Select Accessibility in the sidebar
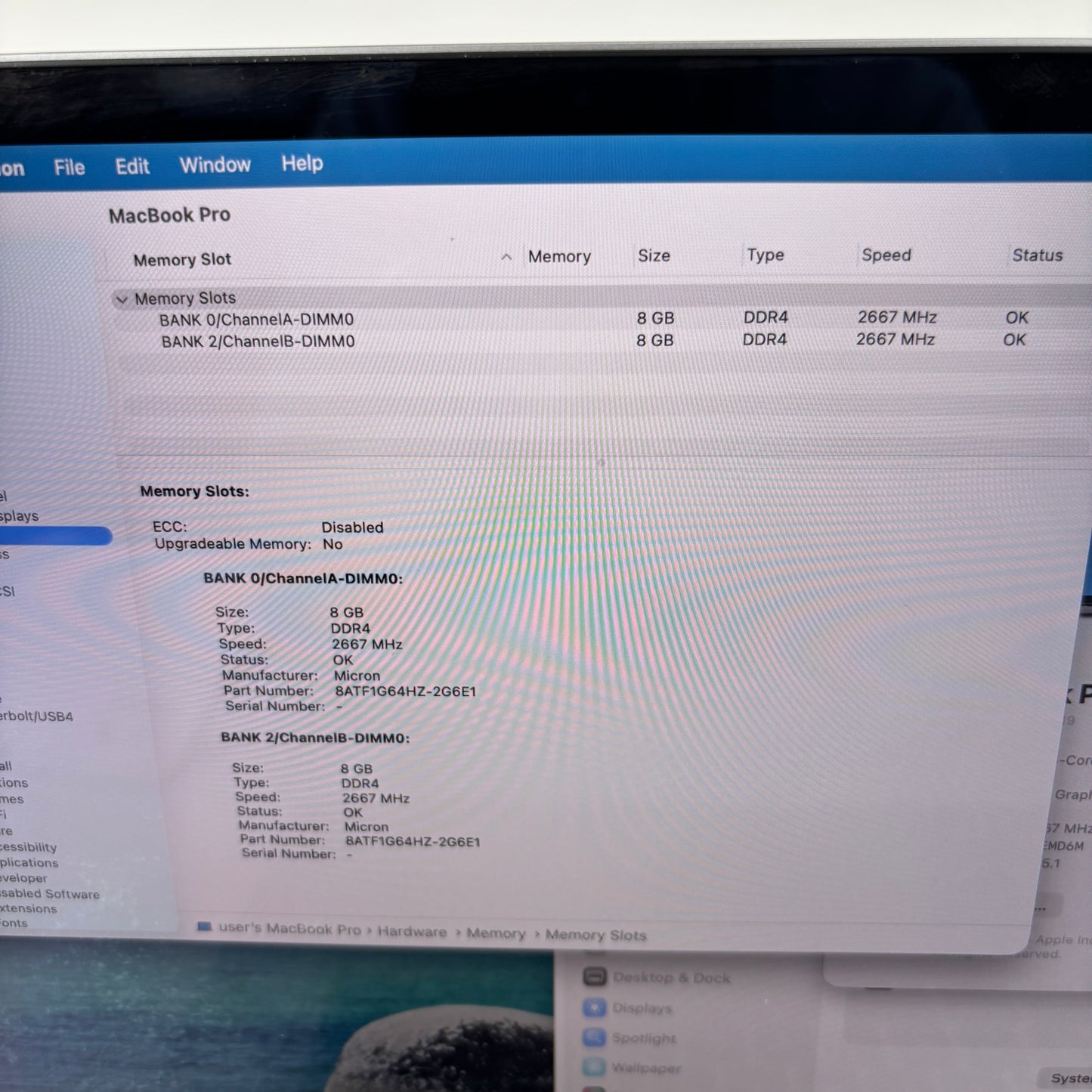Screen dimensions: 1092x1092 29,847
